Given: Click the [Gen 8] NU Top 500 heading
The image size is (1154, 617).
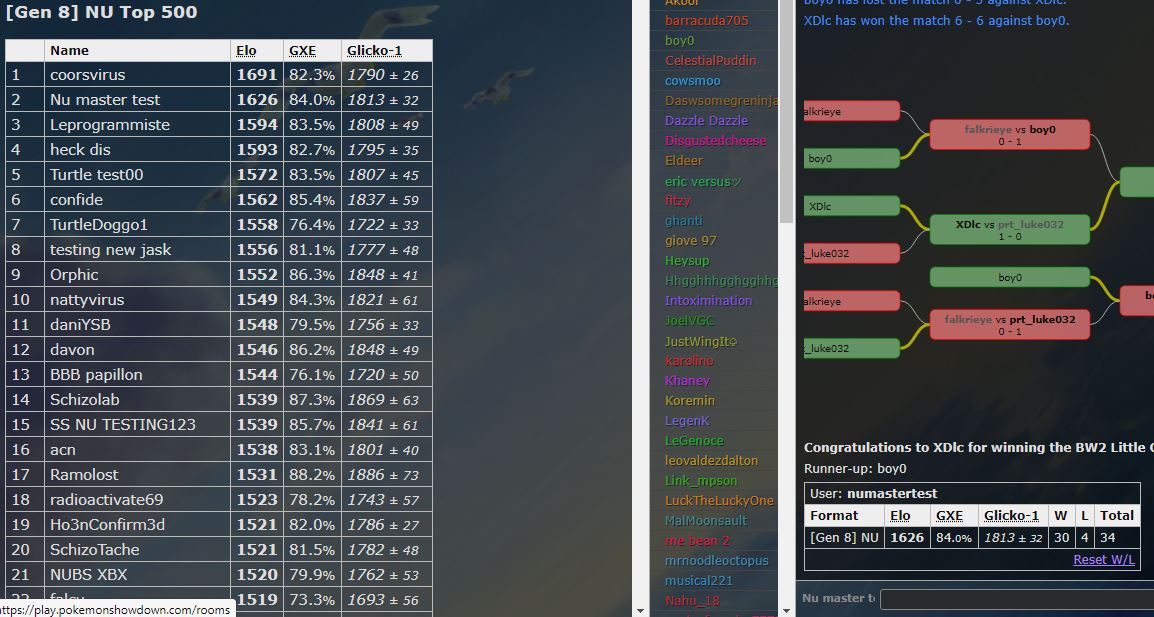Looking at the screenshot, I should click(102, 13).
